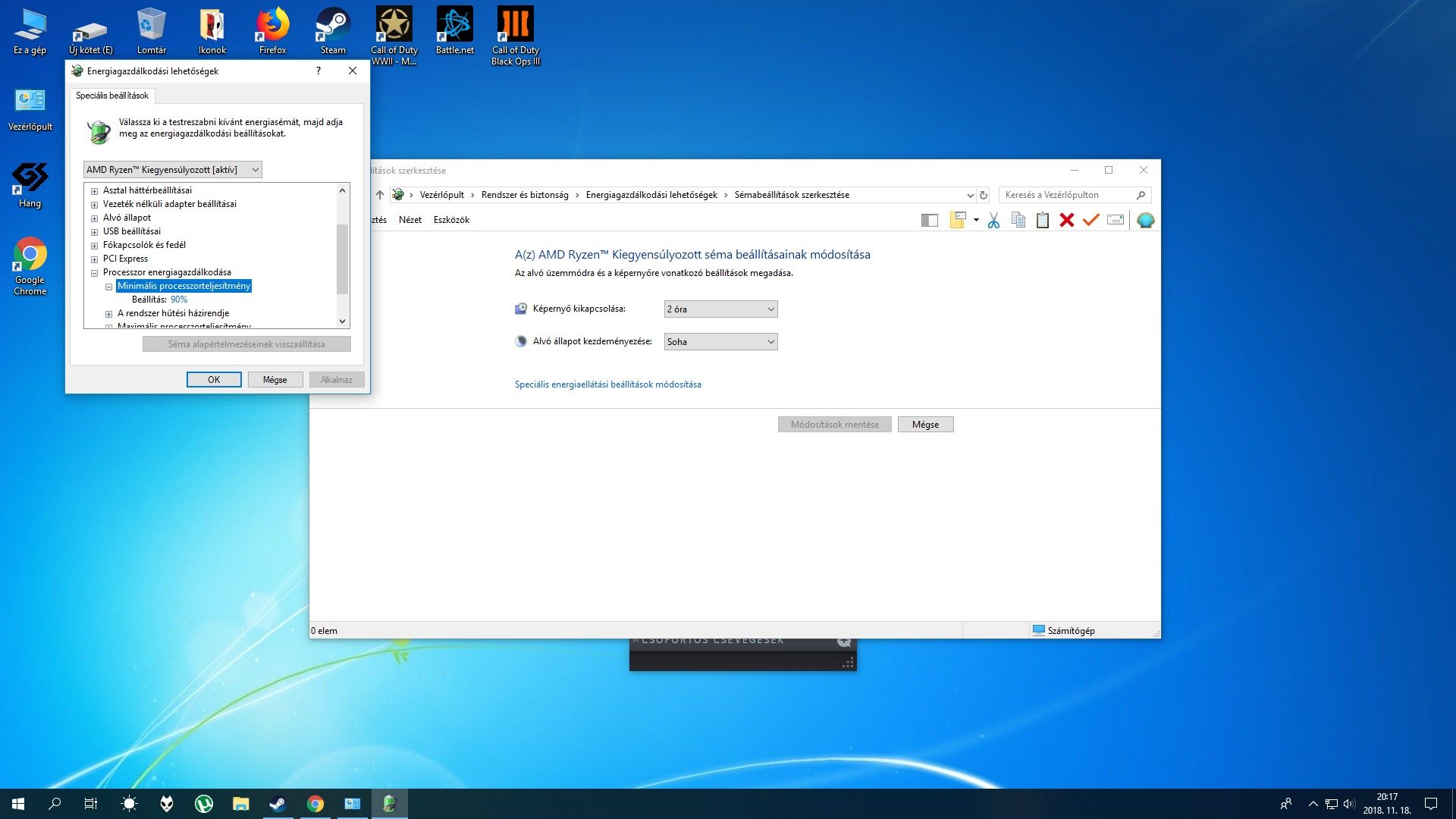Select Call of Duty Black Ops III icon

[x=516, y=36]
